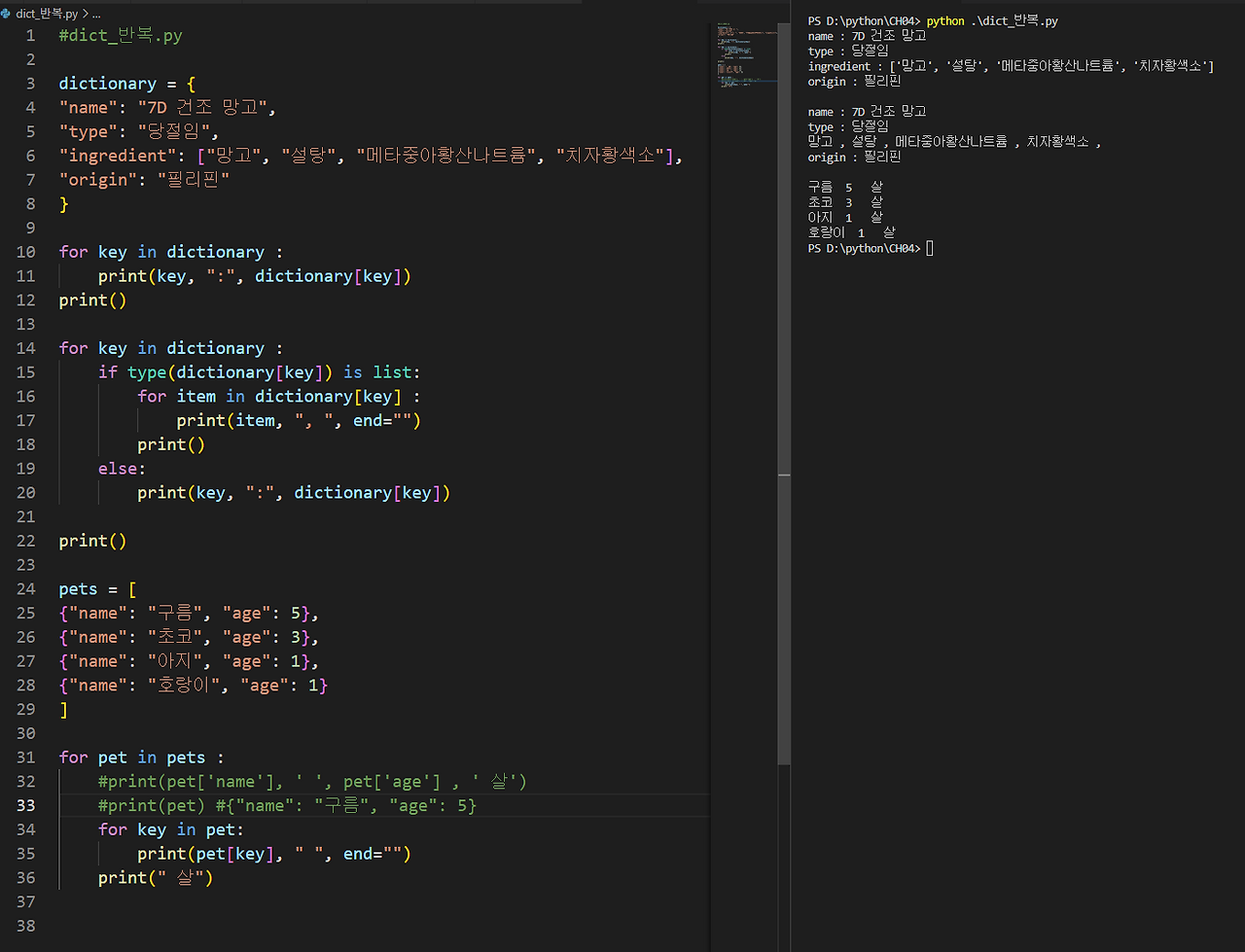Viewport: 1245px width, 952px height.
Task: Click the "origin": "필리핀" entry in code
Action: pos(144,179)
